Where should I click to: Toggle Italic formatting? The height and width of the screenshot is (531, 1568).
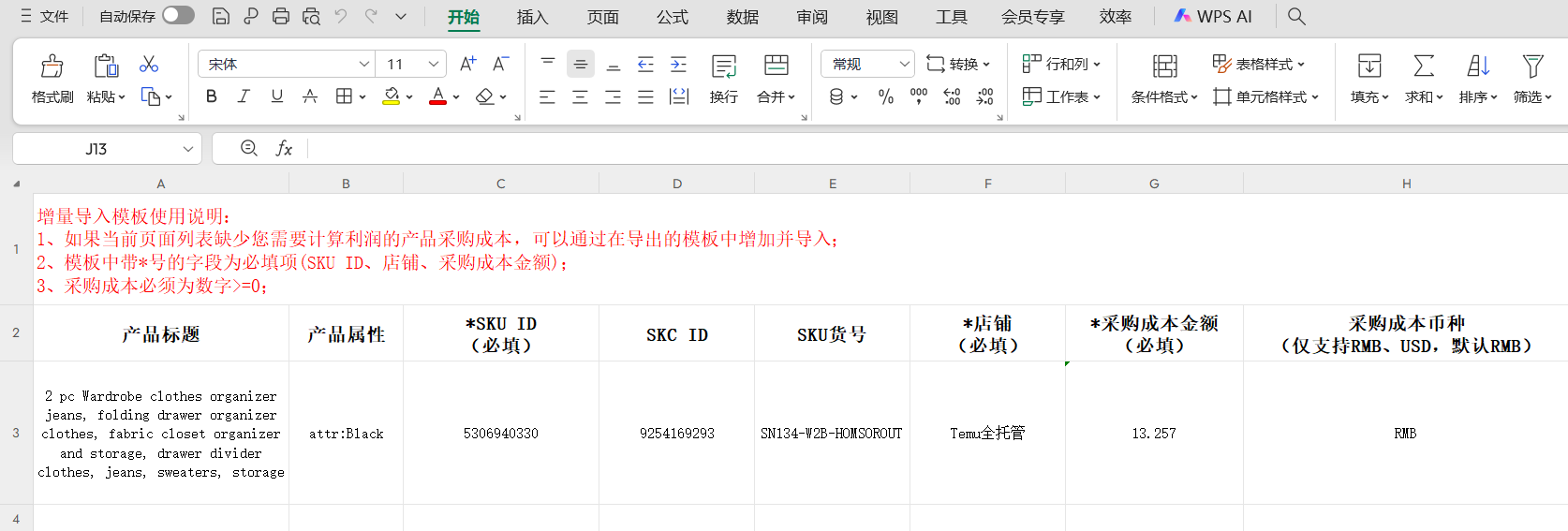(x=244, y=96)
